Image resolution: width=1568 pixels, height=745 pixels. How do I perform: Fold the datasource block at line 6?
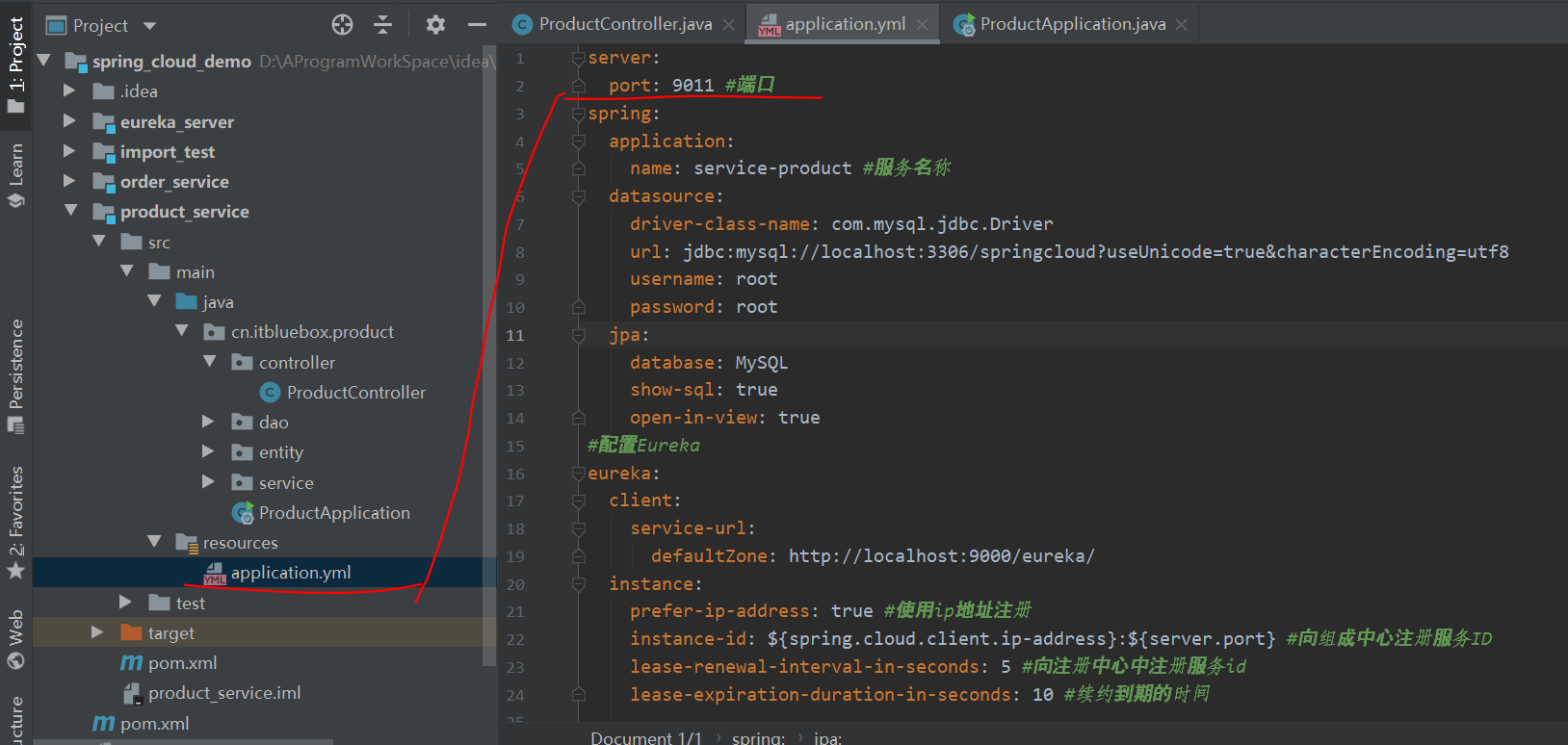point(579,197)
